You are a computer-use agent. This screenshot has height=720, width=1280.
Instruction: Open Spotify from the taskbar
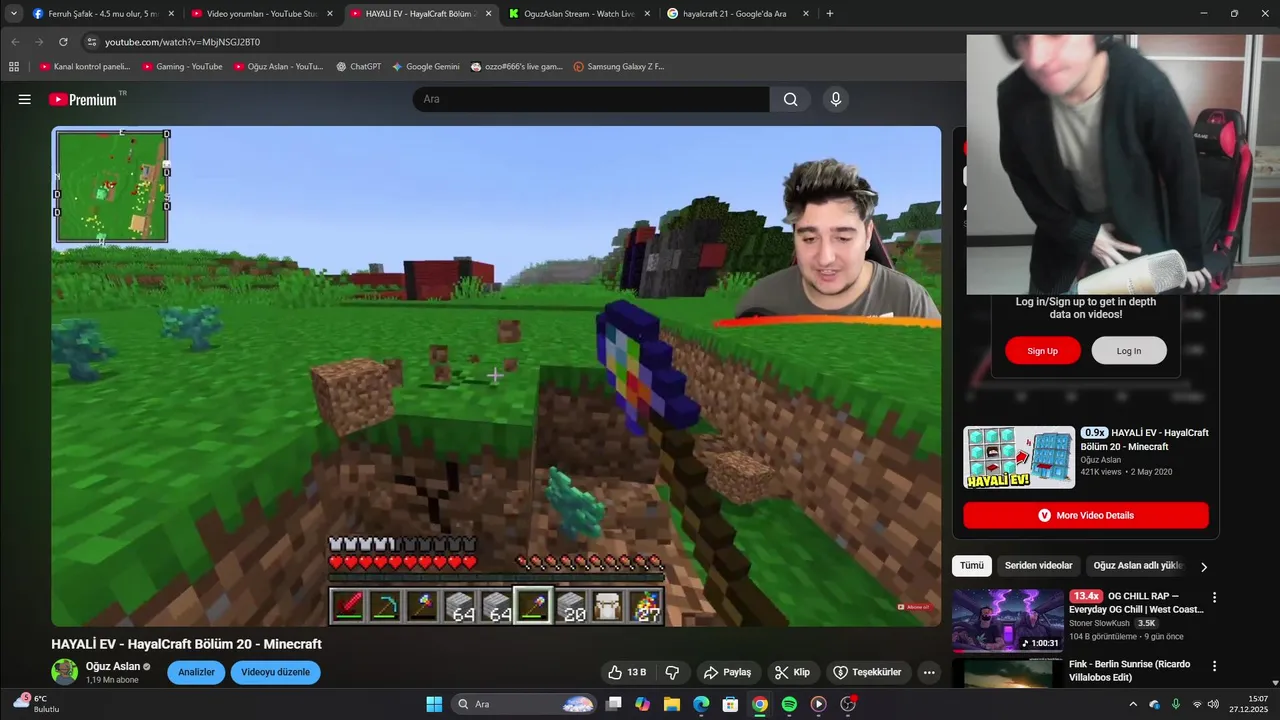pos(789,704)
